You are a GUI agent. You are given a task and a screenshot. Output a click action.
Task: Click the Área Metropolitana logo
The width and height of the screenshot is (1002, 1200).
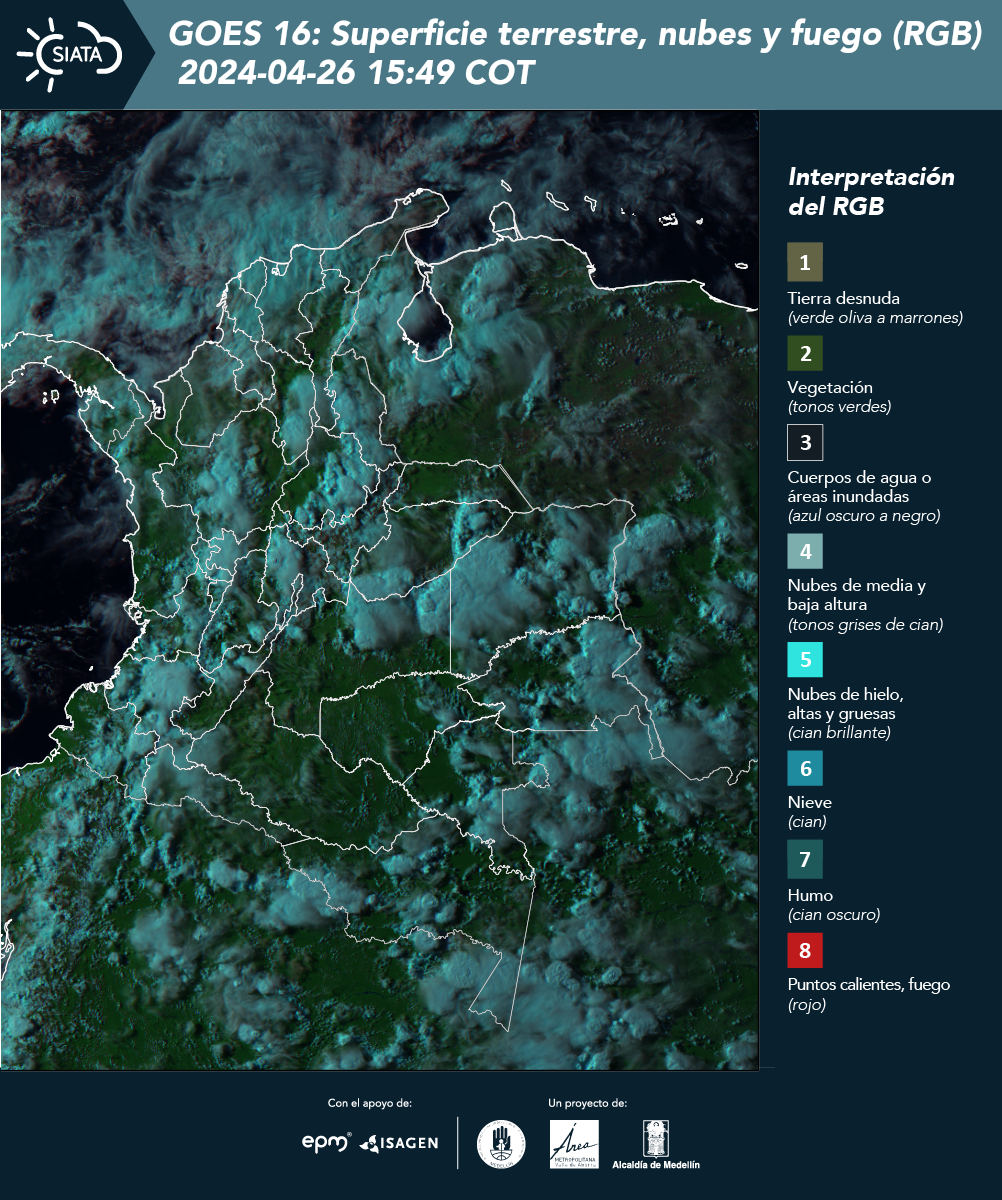tap(574, 1144)
